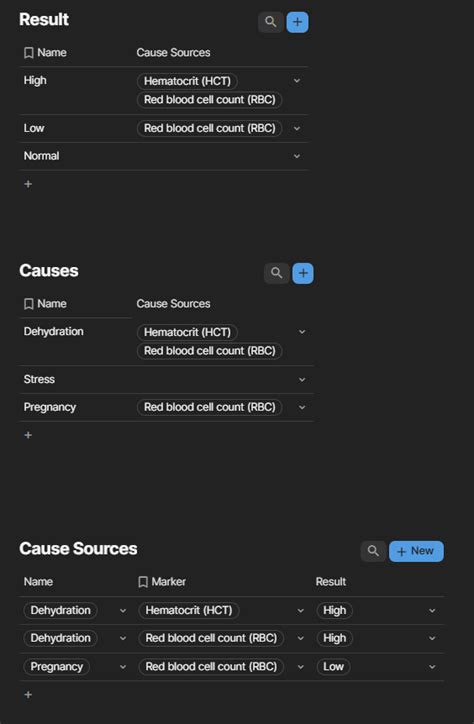The width and height of the screenshot is (474, 724).
Task: Open search in Cause Sources table
Action: click(373, 551)
